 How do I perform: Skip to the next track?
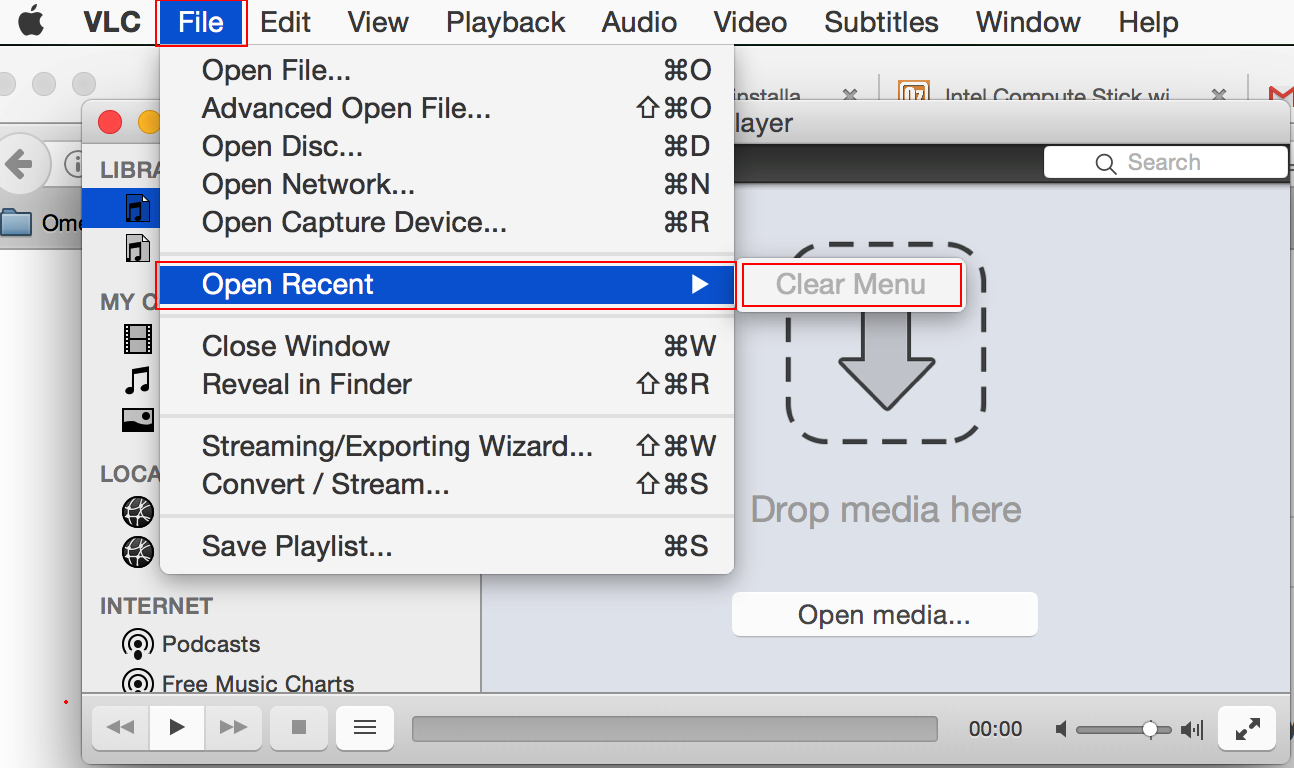233,727
